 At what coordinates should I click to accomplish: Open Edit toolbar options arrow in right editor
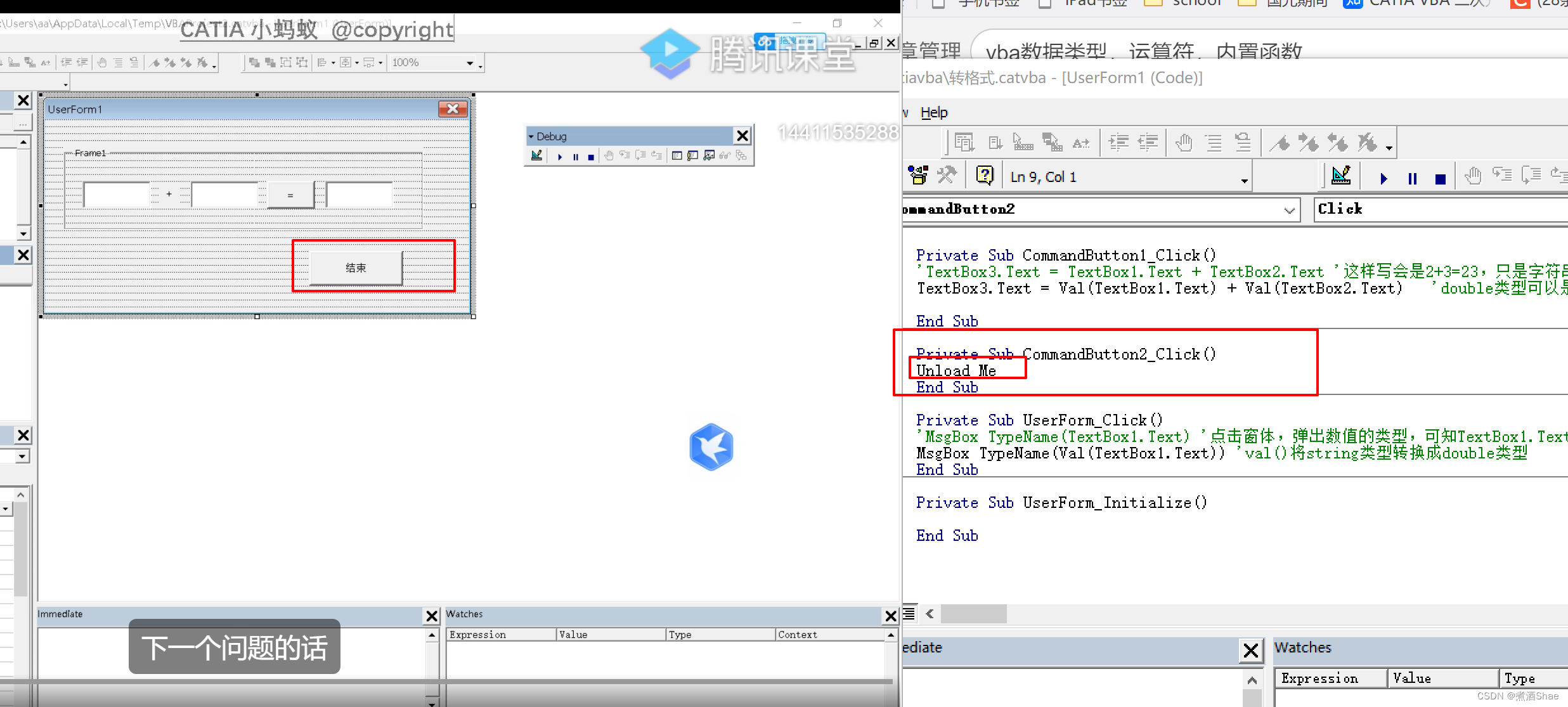coord(1389,148)
